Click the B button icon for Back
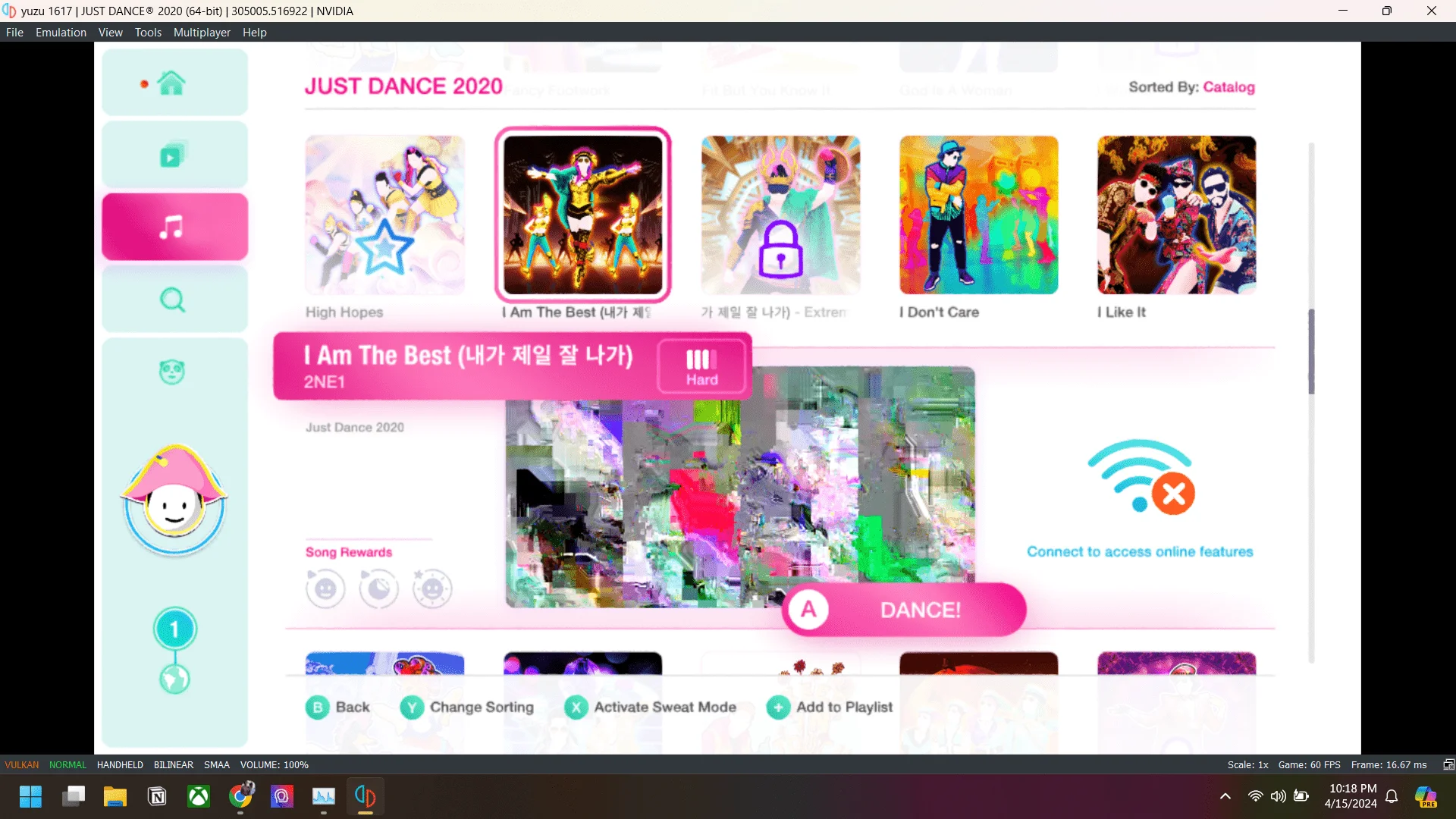 (x=318, y=708)
